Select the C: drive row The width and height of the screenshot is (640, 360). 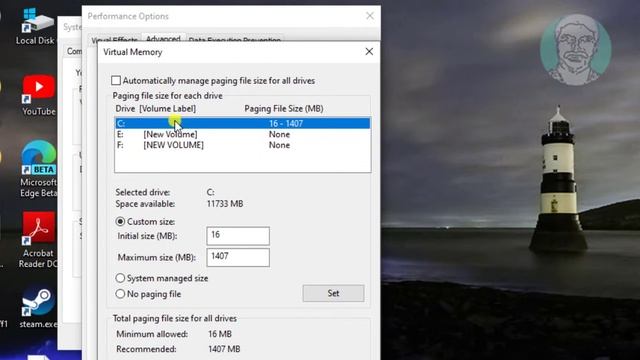pos(242,123)
